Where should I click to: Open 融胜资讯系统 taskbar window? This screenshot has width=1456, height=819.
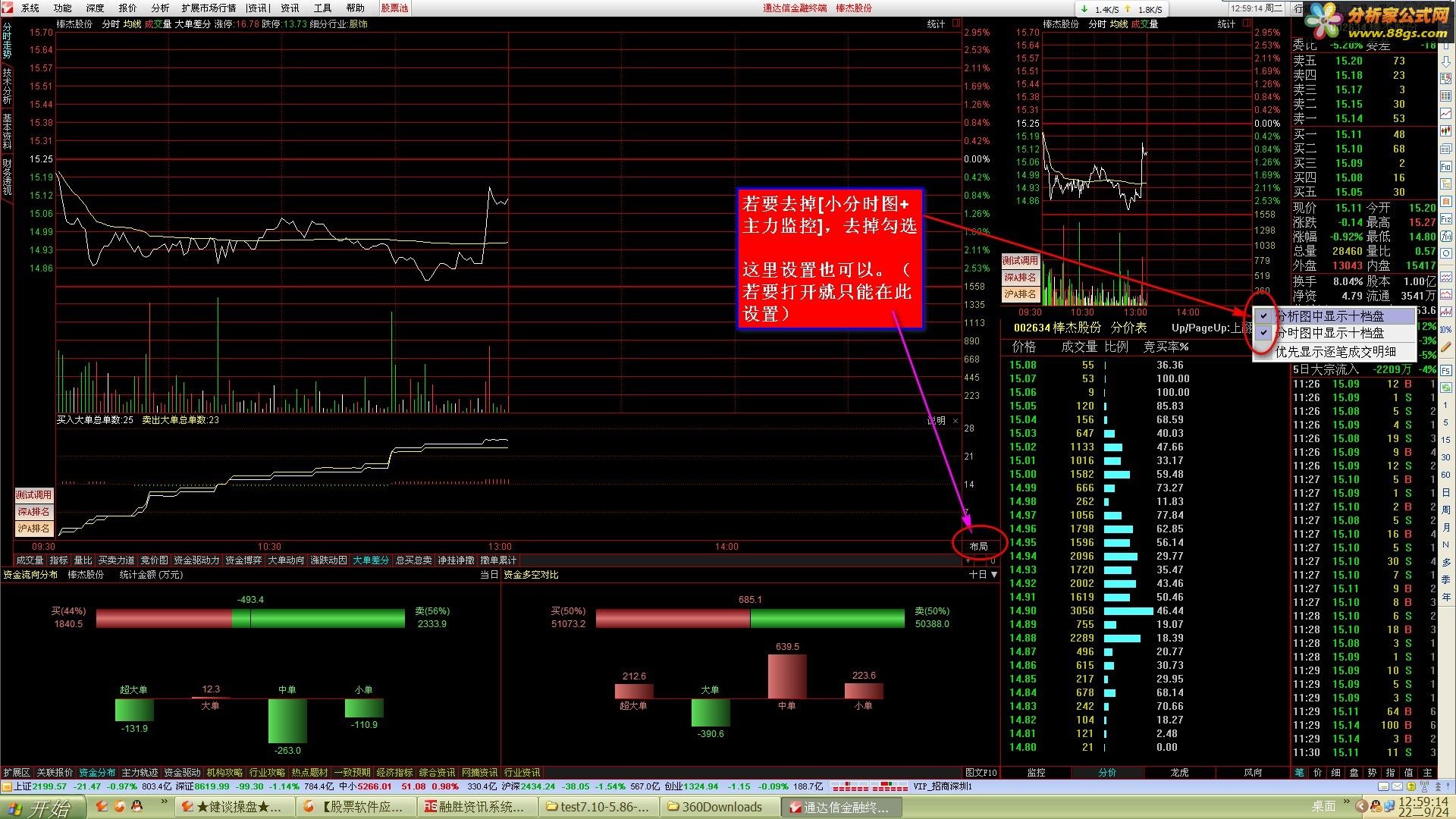[x=478, y=807]
